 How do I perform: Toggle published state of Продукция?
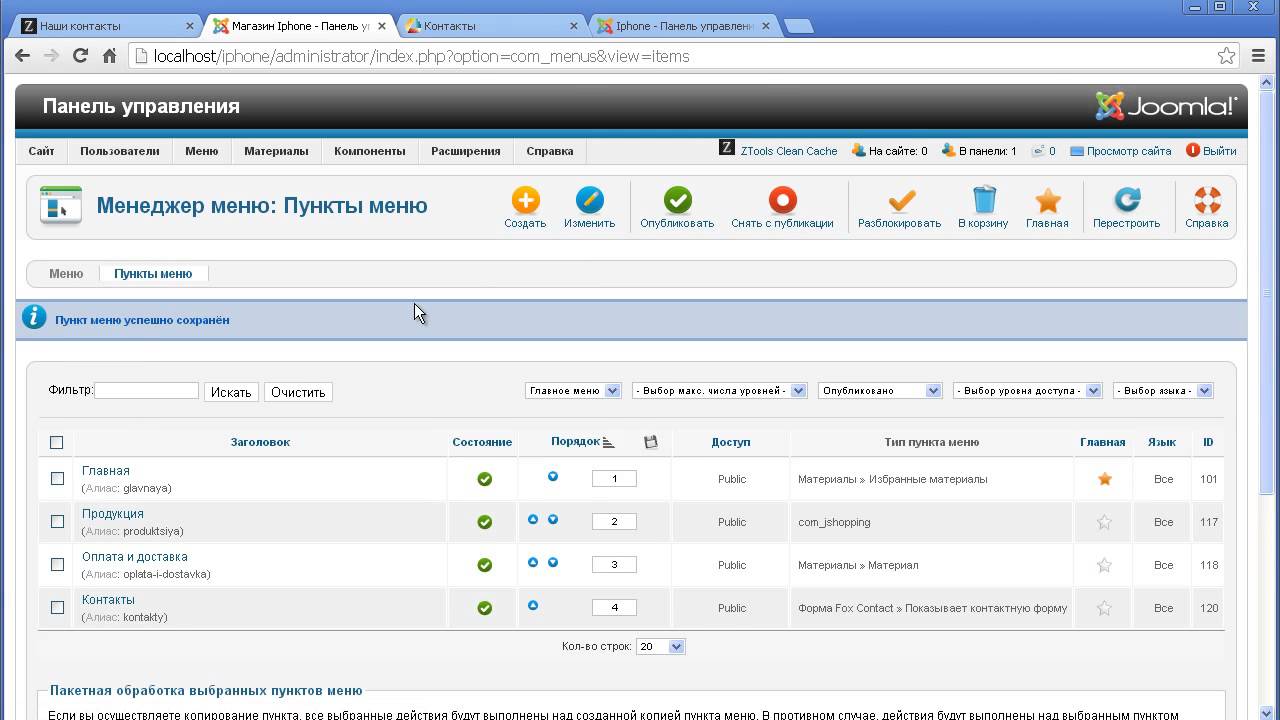click(x=485, y=522)
